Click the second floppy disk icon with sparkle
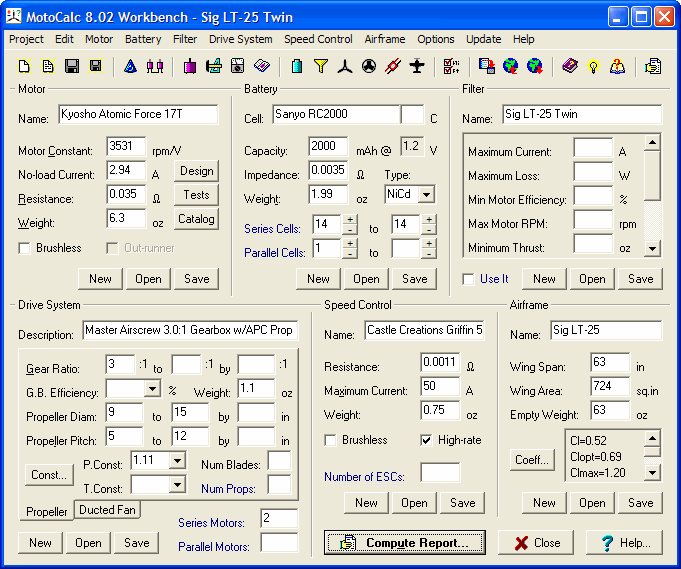The height and width of the screenshot is (569, 681). 96,66
